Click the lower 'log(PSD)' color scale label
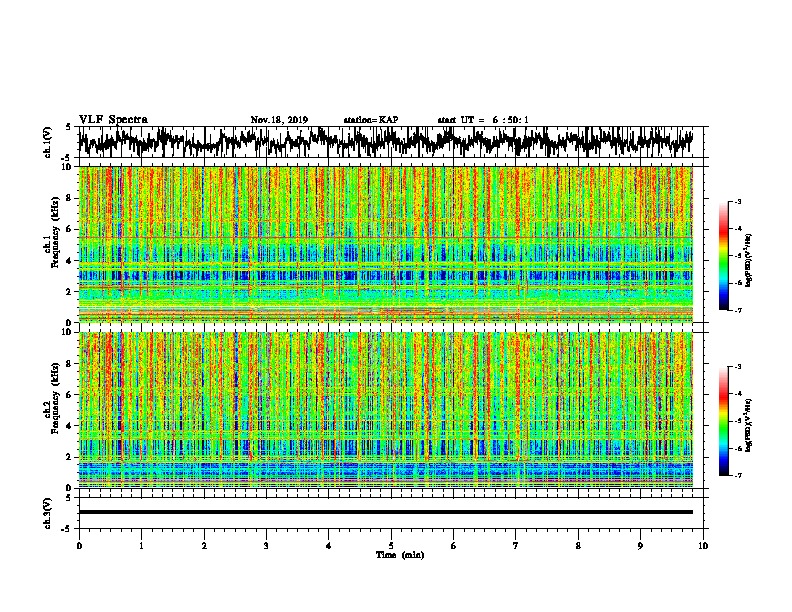The width and height of the screenshot is (792, 612). point(749,425)
